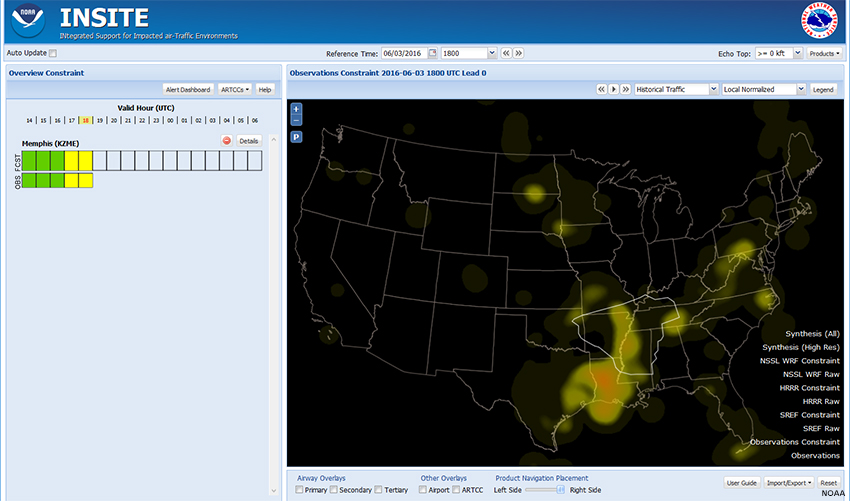The width and height of the screenshot is (850, 501).
Task: Select Synthesis (All) product
Action: point(812,334)
